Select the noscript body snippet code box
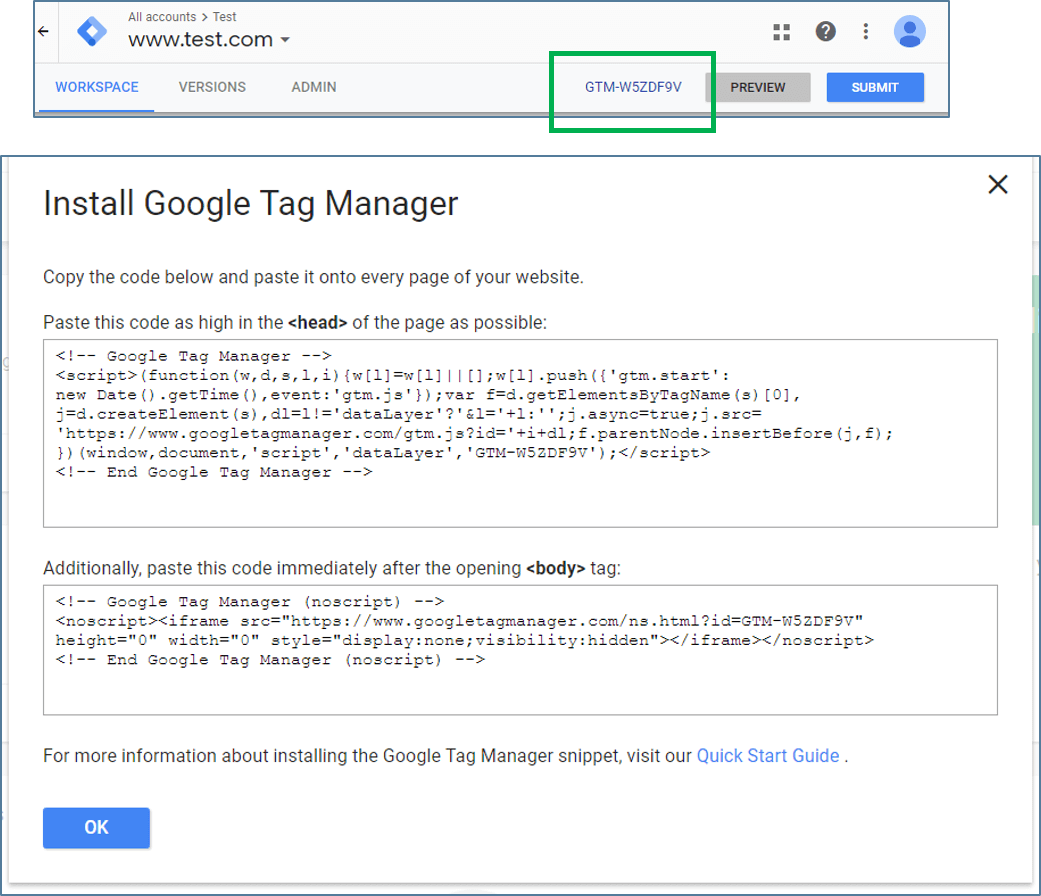Viewport: 1041px width, 896px height. (519, 648)
